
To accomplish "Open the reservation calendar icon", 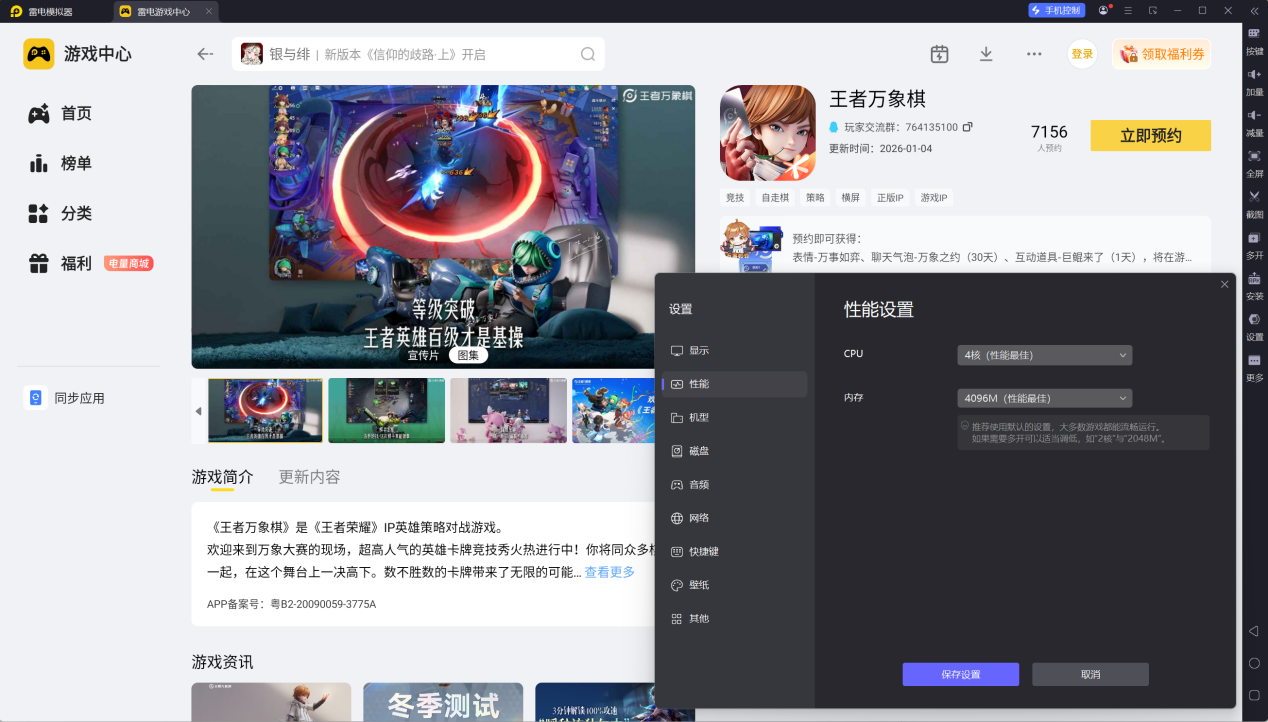I will [939, 54].
